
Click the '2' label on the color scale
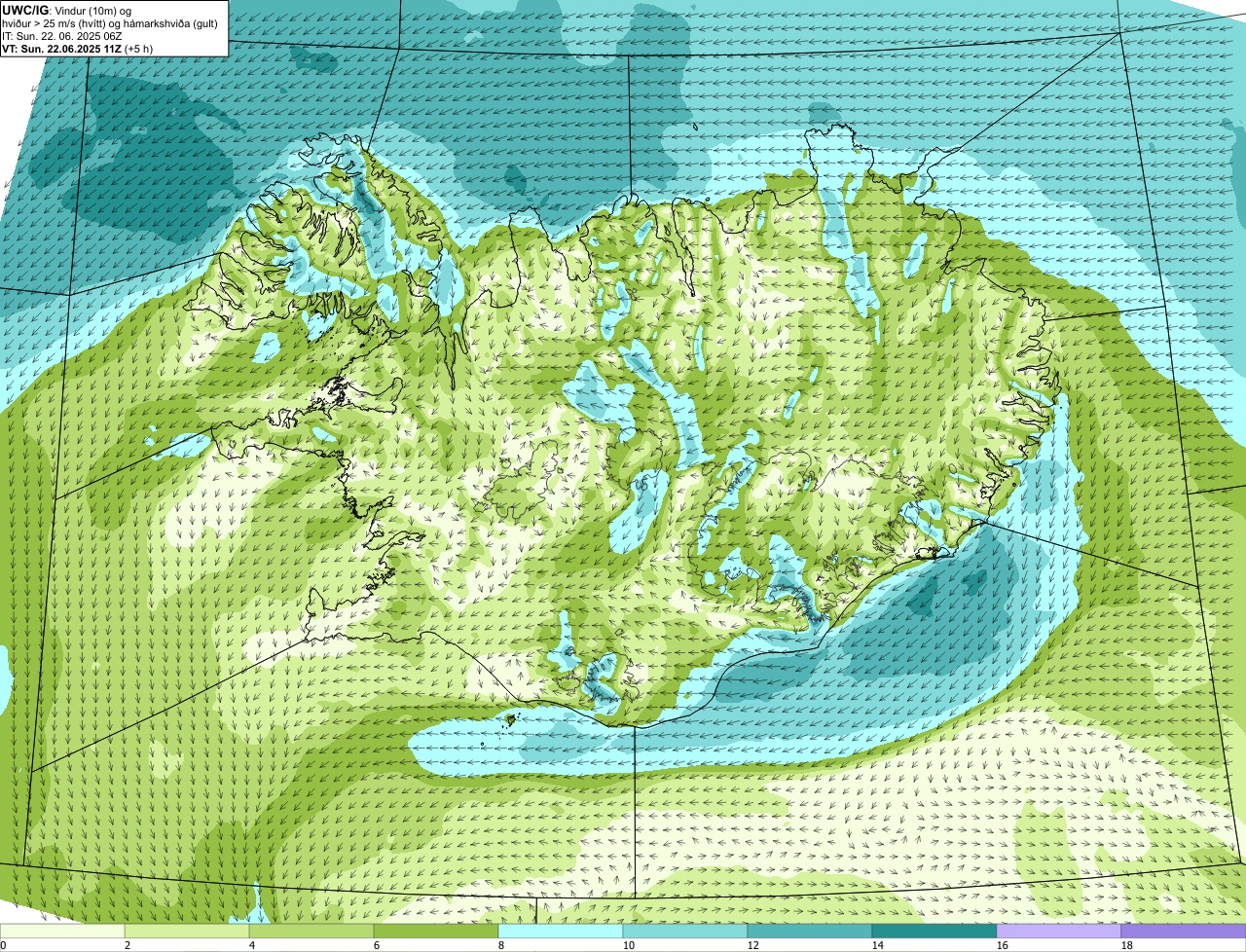click(128, 945)
